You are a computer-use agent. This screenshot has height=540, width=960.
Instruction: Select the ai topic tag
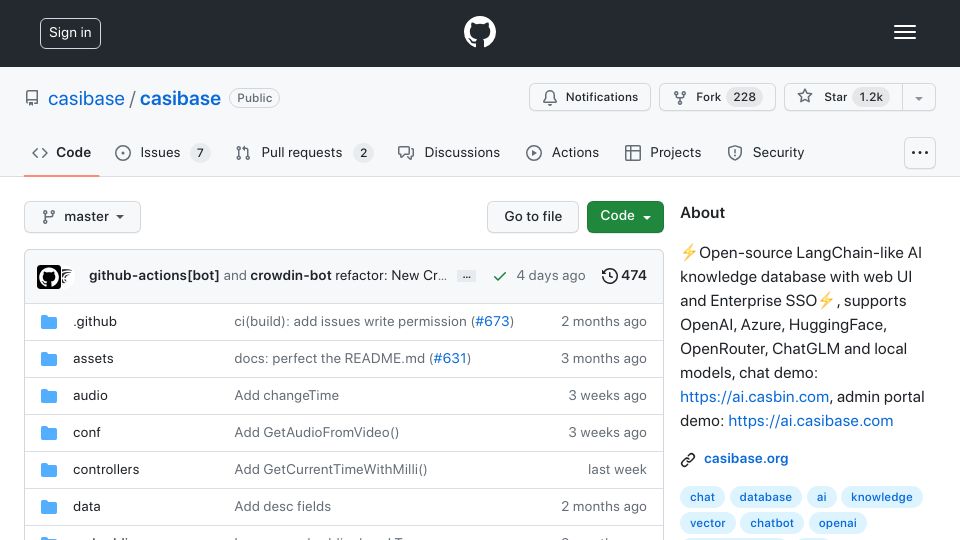click(x=822, y=497)
